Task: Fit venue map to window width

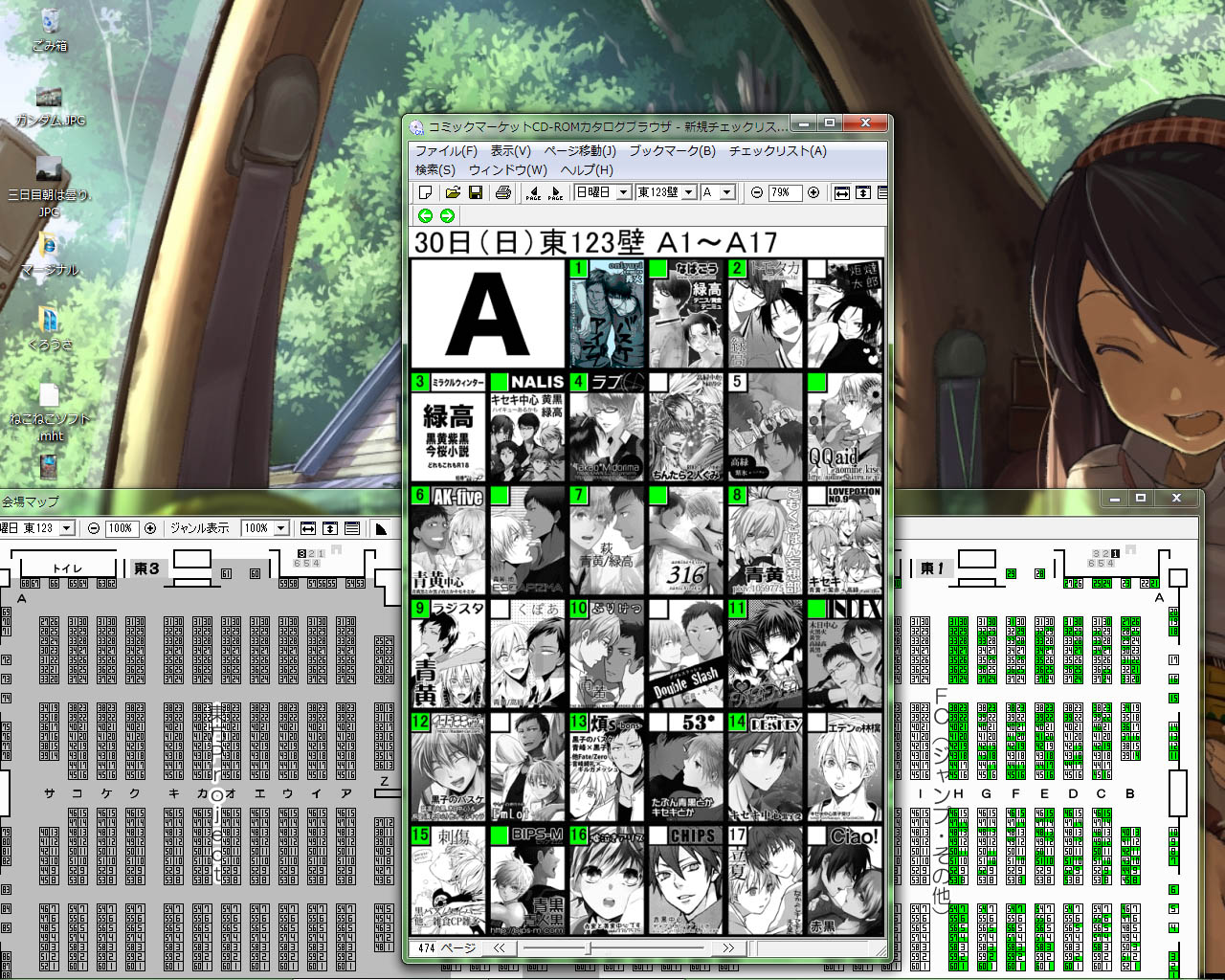Action: coord(308,528)
